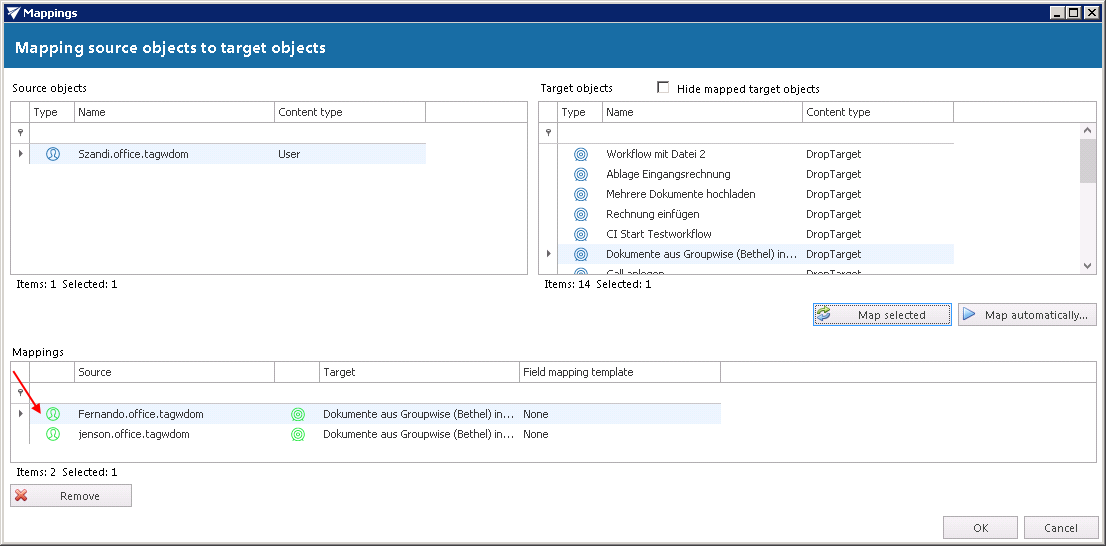Expand the Dokumente aus Groupwise target row
1106x546 pixels.
[548, 254]
